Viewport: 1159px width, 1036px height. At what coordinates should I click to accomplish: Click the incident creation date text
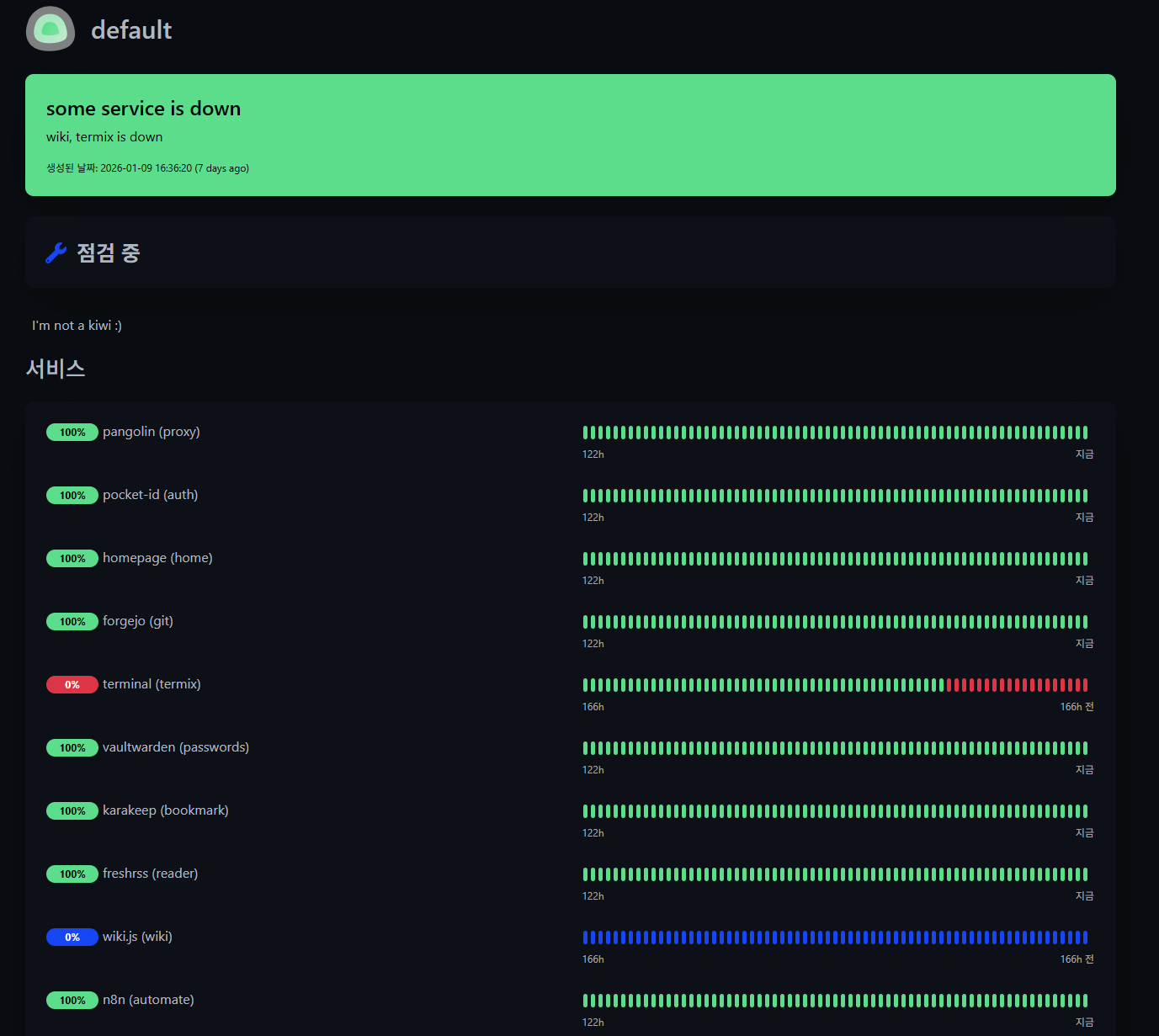[x=147, y=168]
